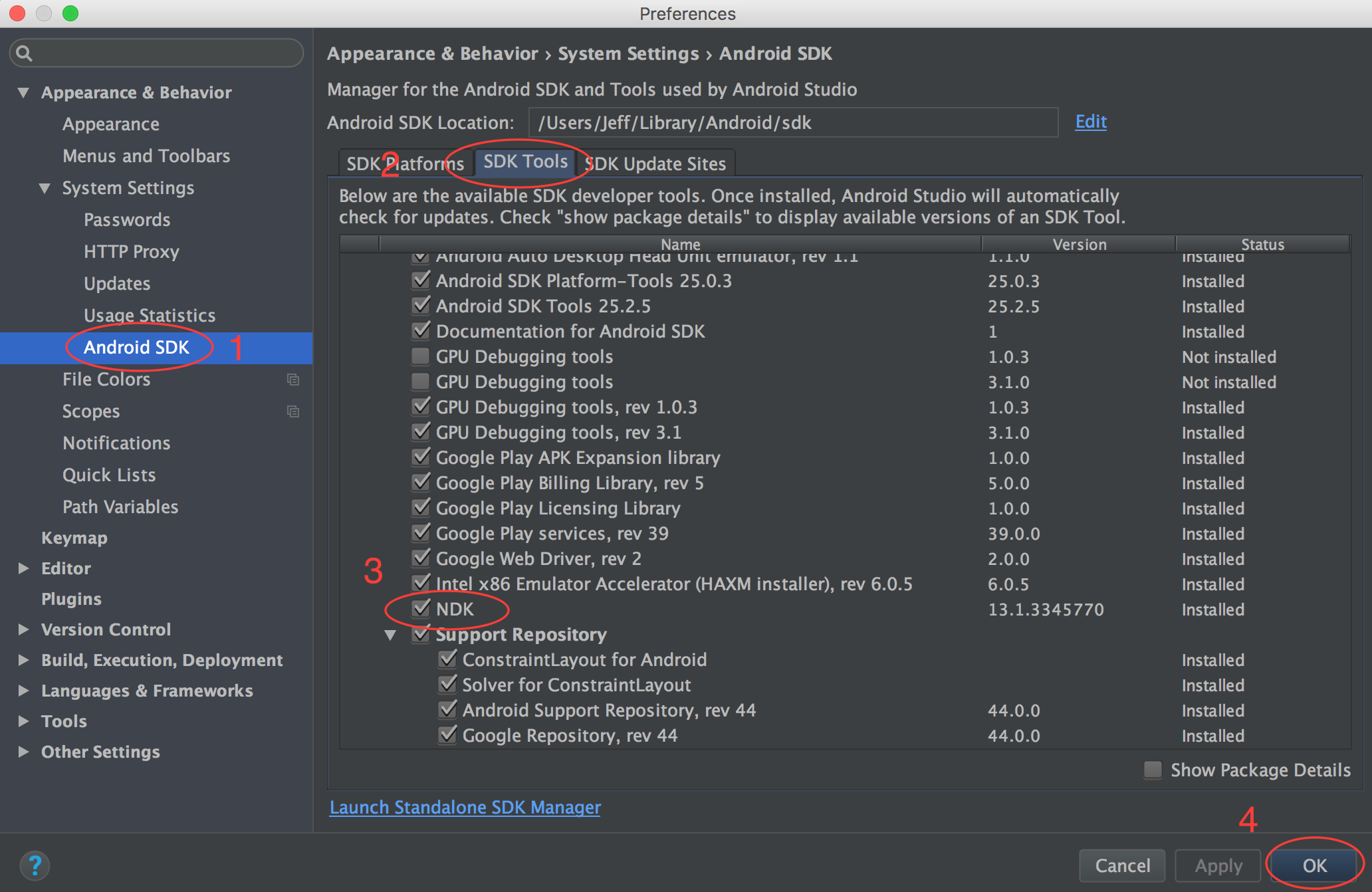Screen dimensions: 1372x892
Task: Toggle Documentation for Android SDK checkbox
Action: point(421,331)
